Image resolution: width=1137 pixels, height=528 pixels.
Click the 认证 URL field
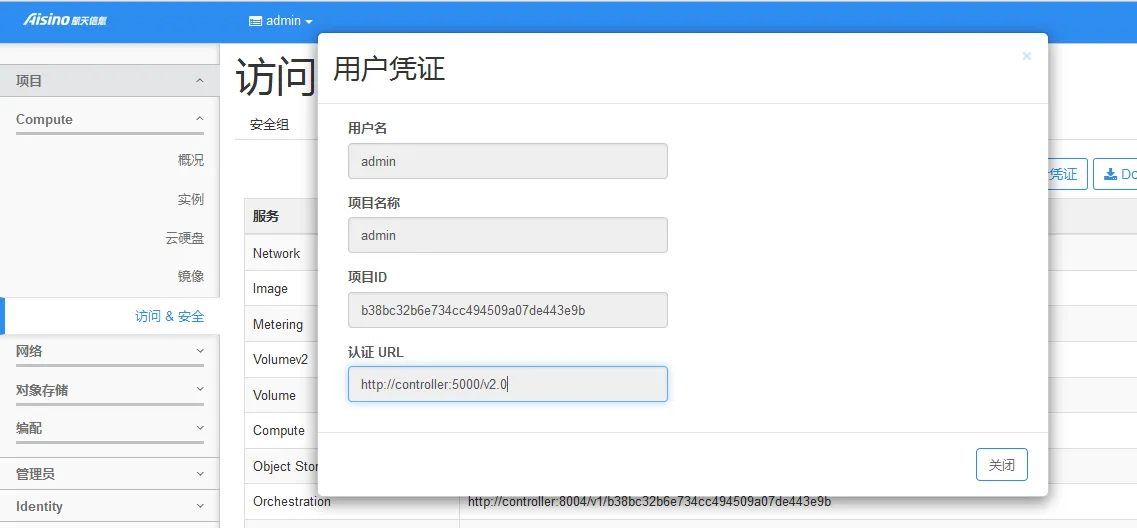508,384
